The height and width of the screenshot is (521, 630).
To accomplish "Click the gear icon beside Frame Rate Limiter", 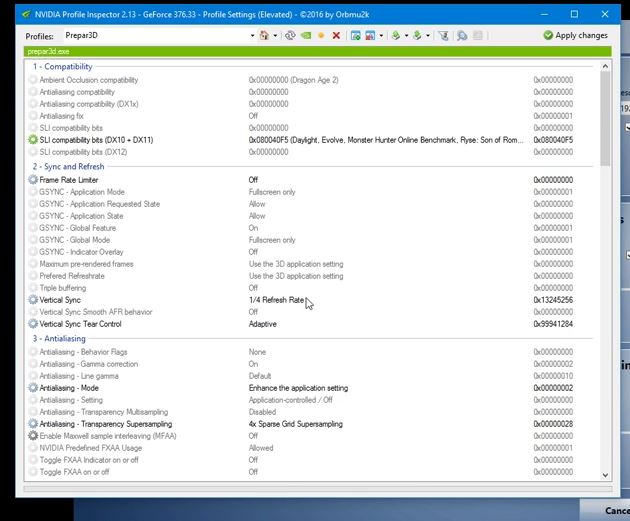I will (x=33, y=180).
